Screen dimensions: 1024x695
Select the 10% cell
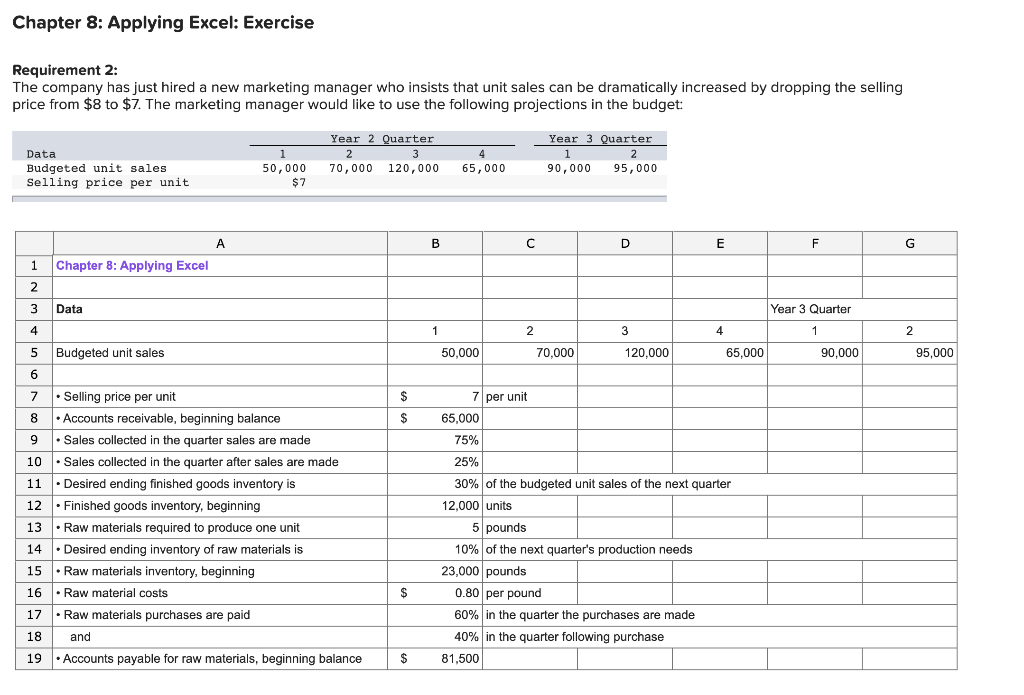tap(435, 549)
